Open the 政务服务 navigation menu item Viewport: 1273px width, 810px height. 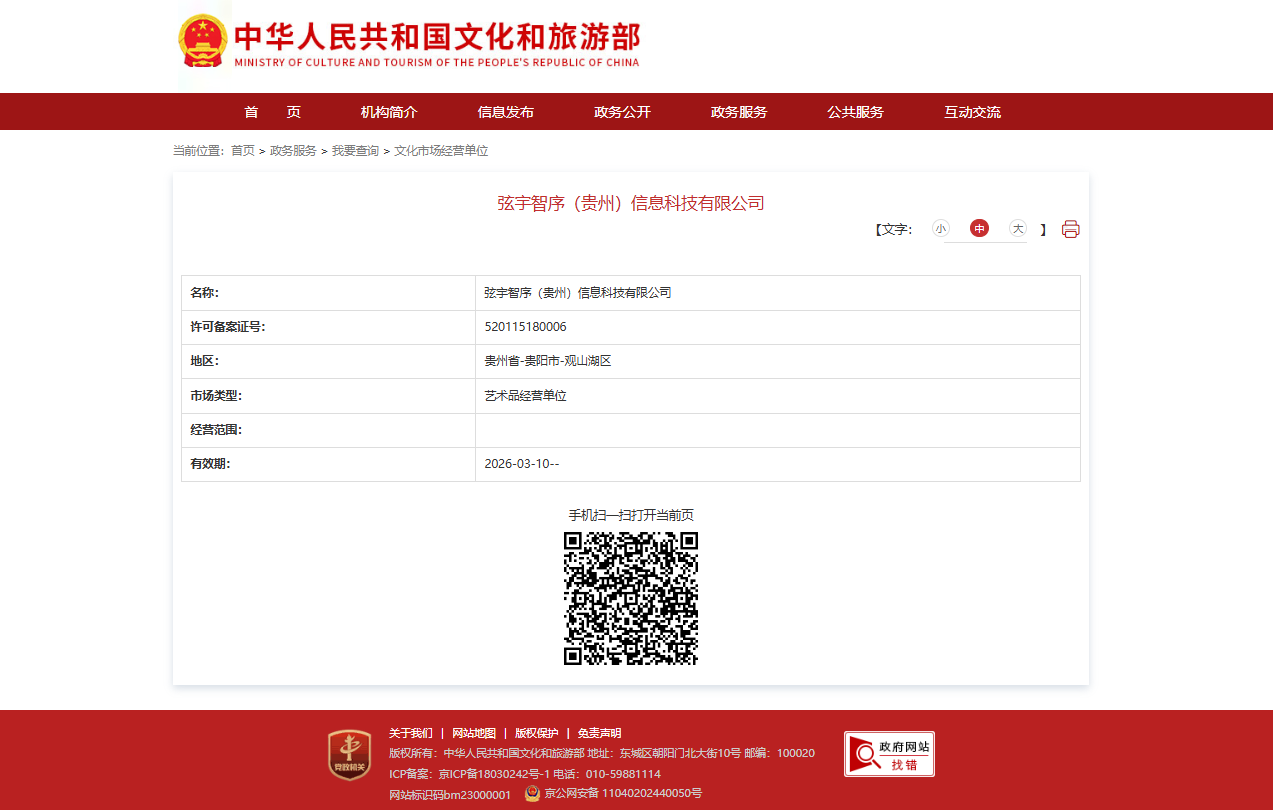click(739, 112)
